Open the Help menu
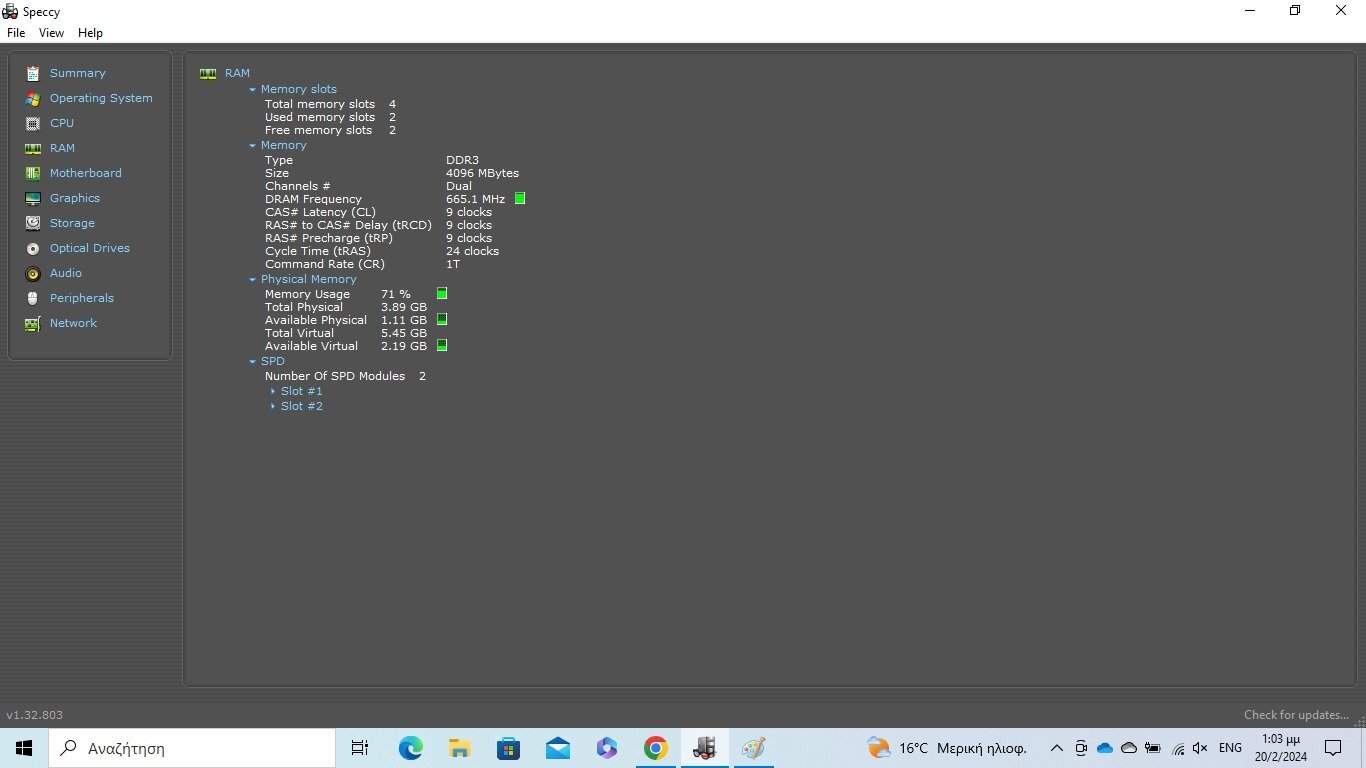Screen dimensions: 1366x768 [90, 33]
